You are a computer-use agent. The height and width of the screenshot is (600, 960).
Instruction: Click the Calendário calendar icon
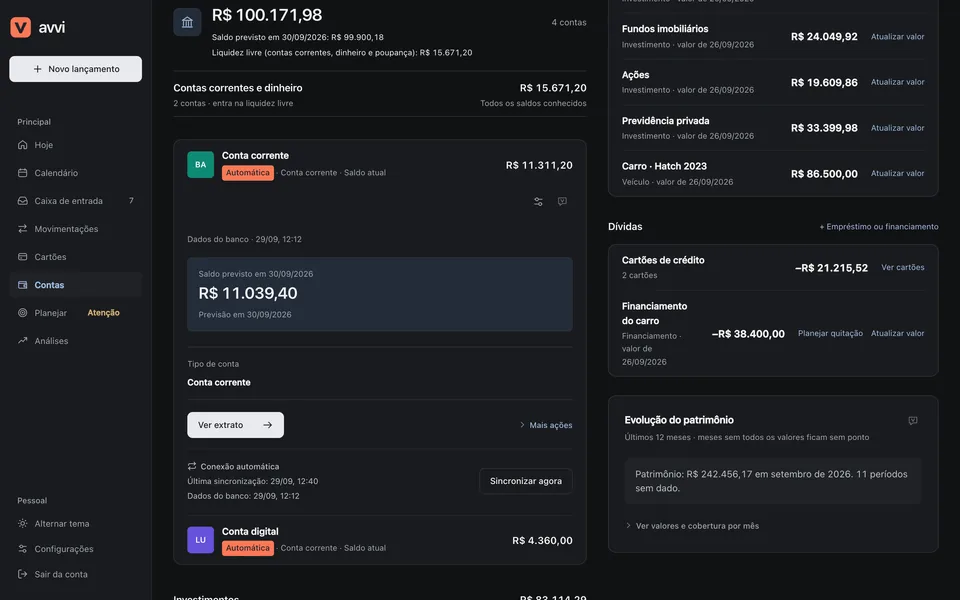[x=23, y=173]
